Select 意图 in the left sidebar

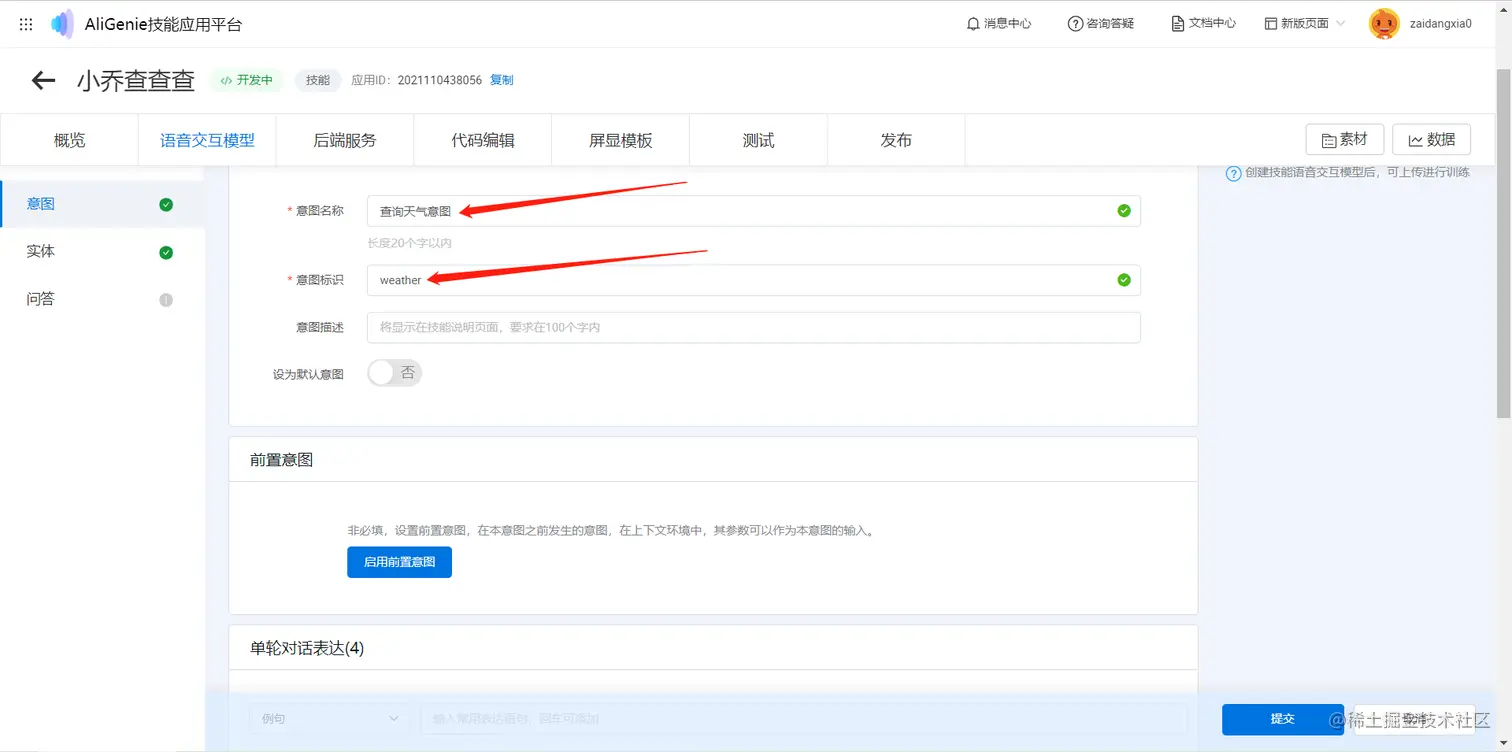tap(102, 204)
